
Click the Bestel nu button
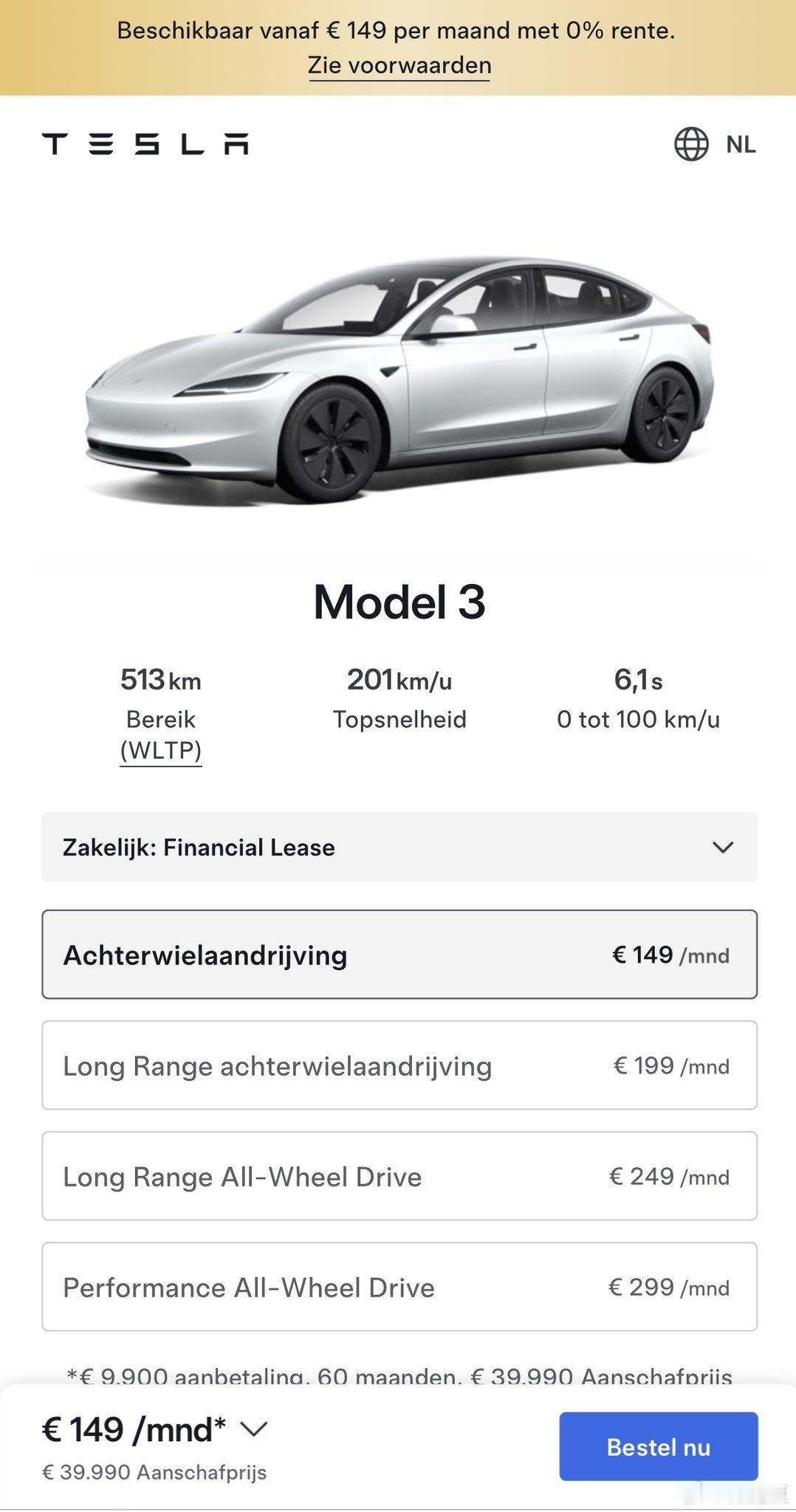(x=659, y=1446)
